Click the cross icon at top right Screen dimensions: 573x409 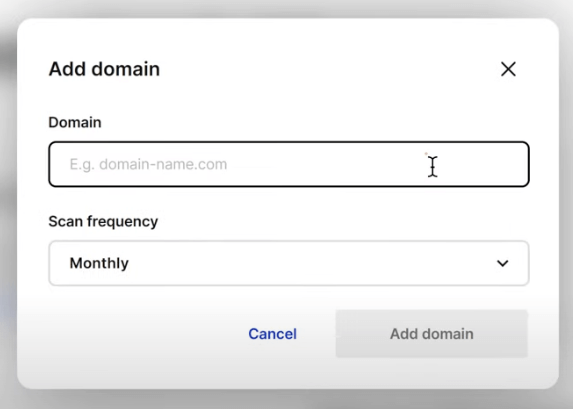pos(508,69)
